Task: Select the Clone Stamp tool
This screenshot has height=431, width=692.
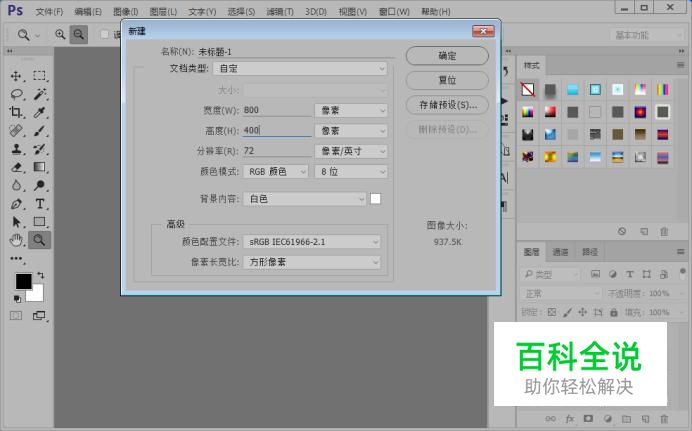Action: 16,149
